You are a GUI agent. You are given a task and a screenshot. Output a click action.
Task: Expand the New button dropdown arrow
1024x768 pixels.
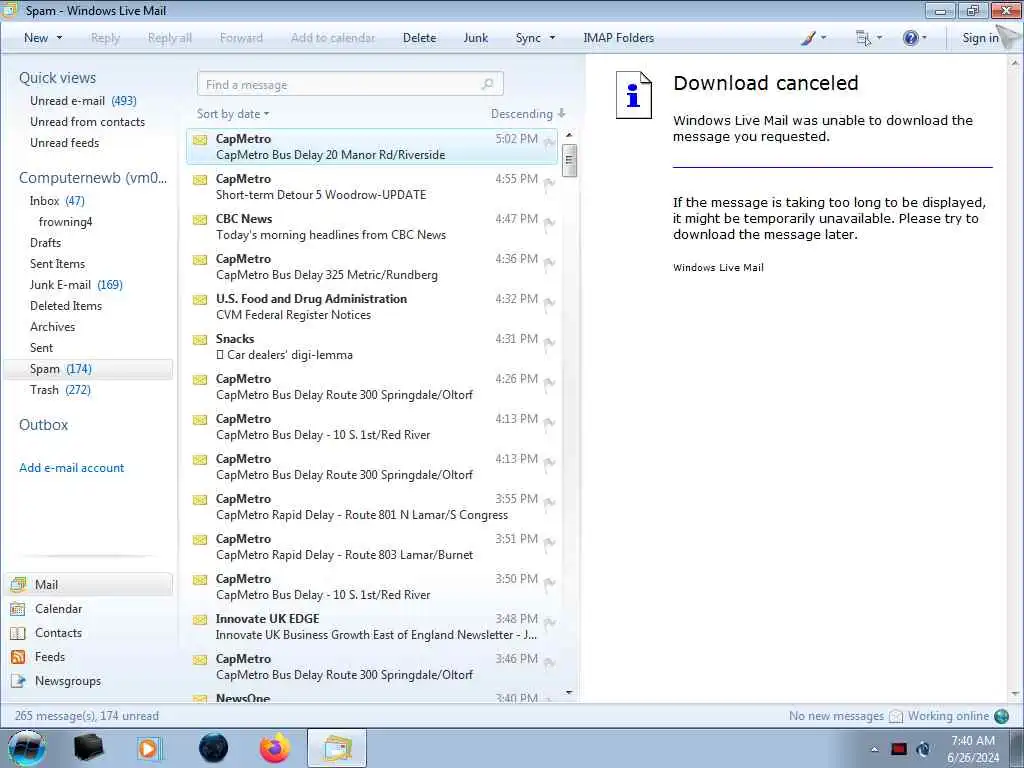pyautogui.click(x=59, y=38)
